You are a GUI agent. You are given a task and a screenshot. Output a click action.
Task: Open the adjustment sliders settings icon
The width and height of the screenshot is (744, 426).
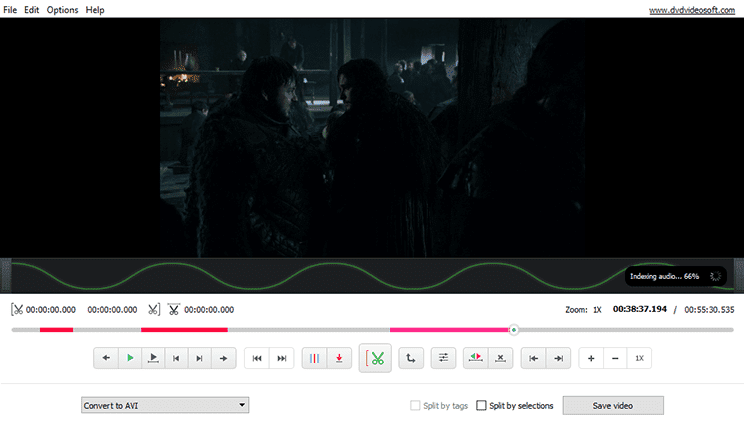[x=443, y=358]
